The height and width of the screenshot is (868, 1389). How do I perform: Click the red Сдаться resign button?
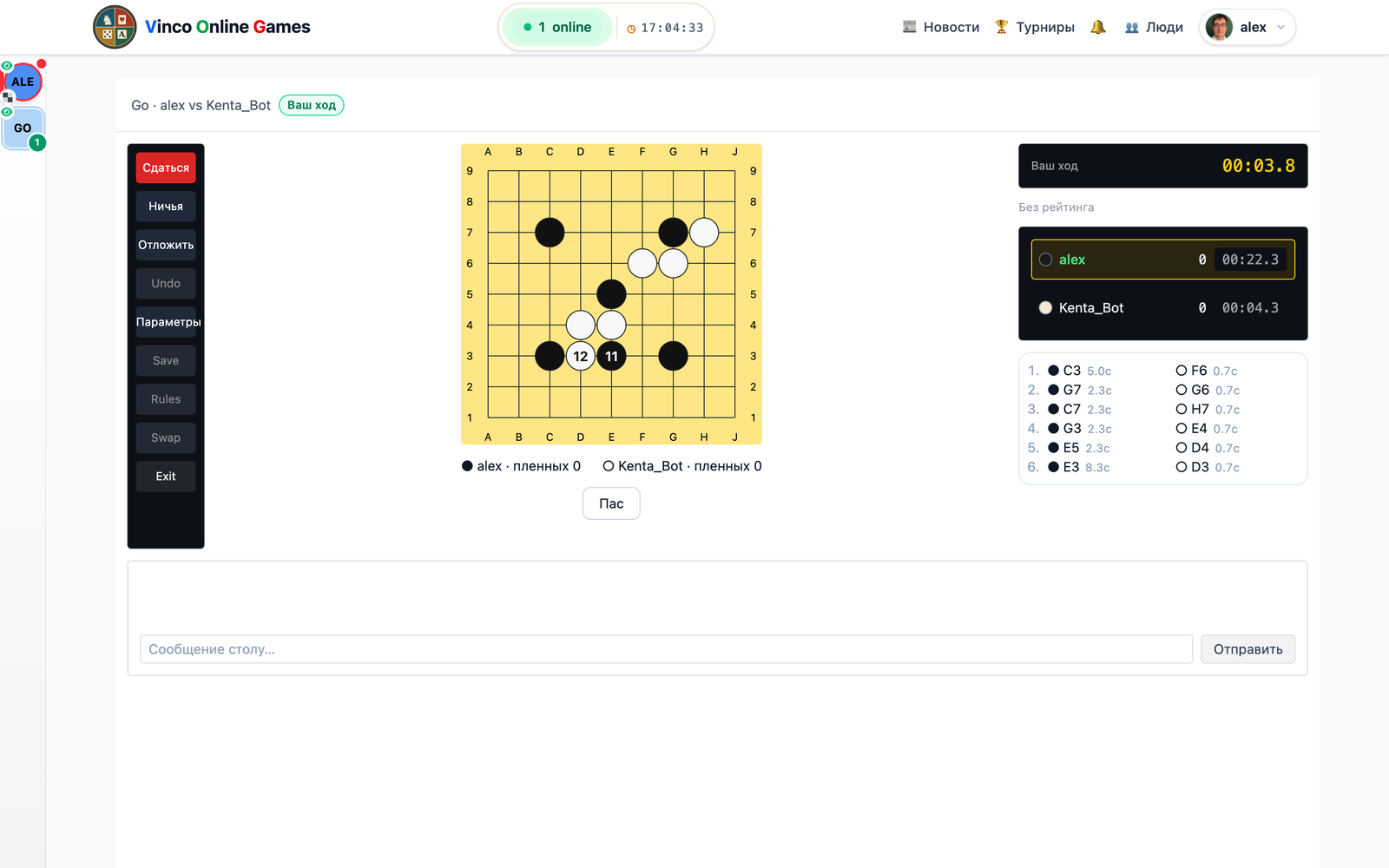tap(166, 168)
